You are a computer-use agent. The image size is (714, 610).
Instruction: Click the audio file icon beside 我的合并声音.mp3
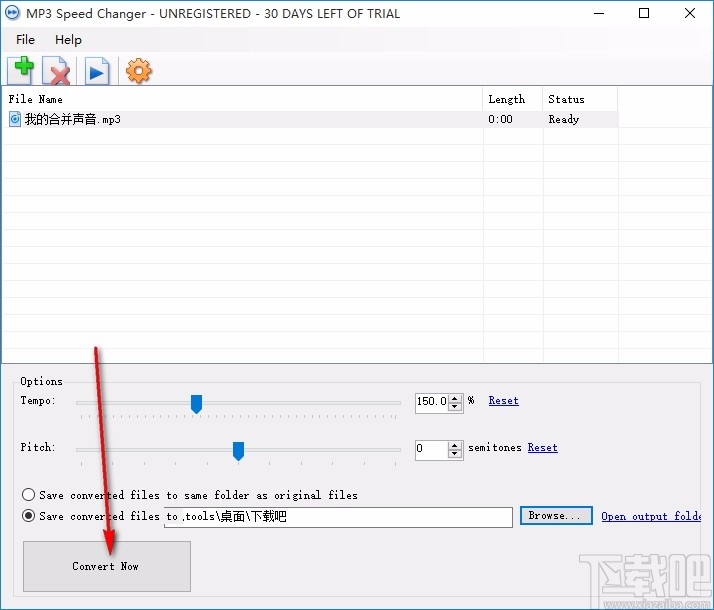click(x=15, y=119)
